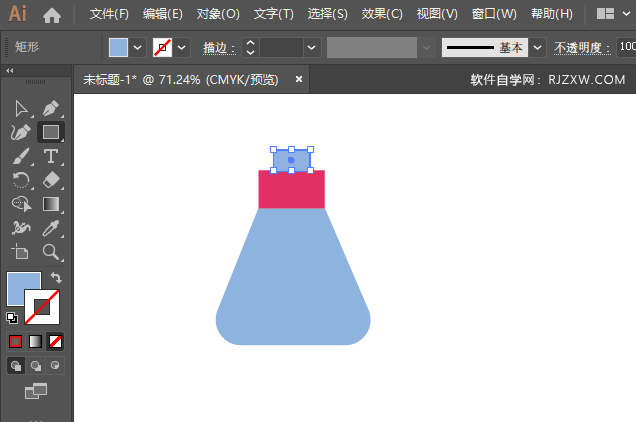Select the Curvature tool

(x=21, y=132)
